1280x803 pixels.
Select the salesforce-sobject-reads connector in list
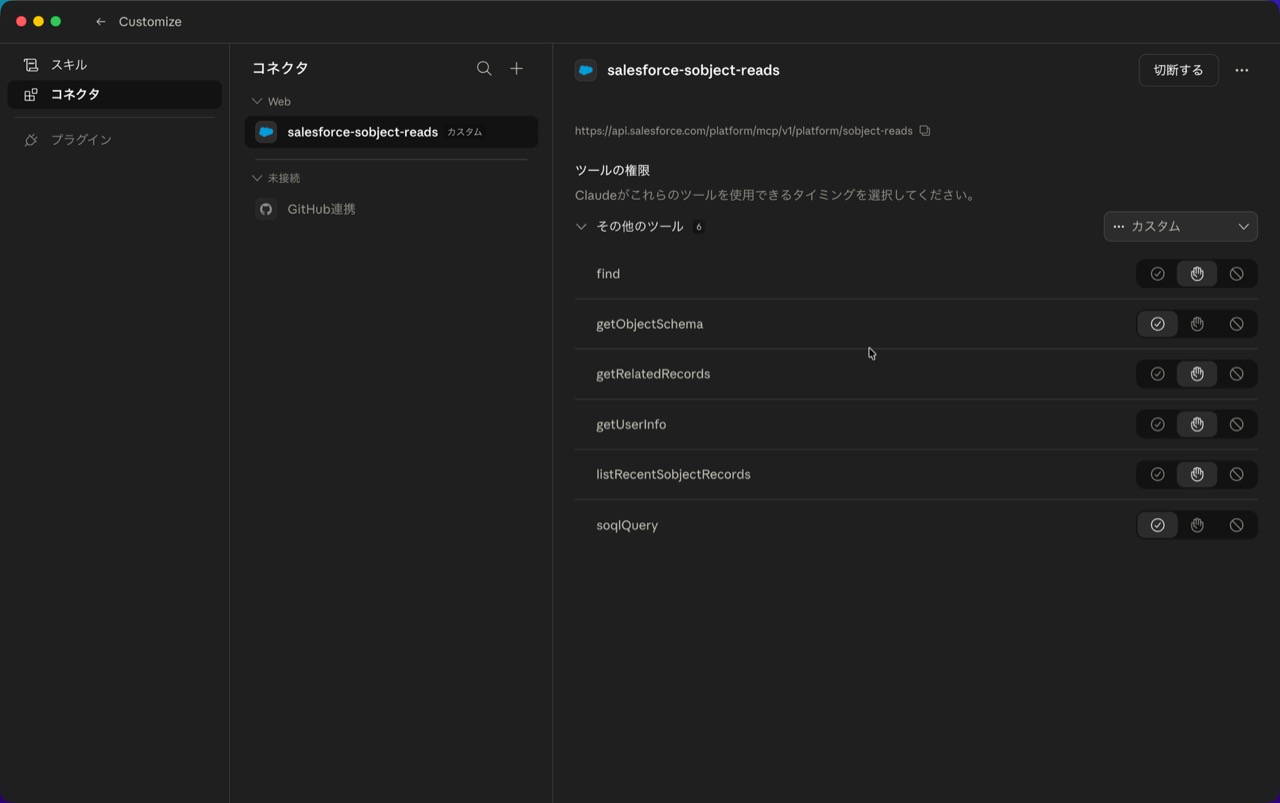[362, 132]
